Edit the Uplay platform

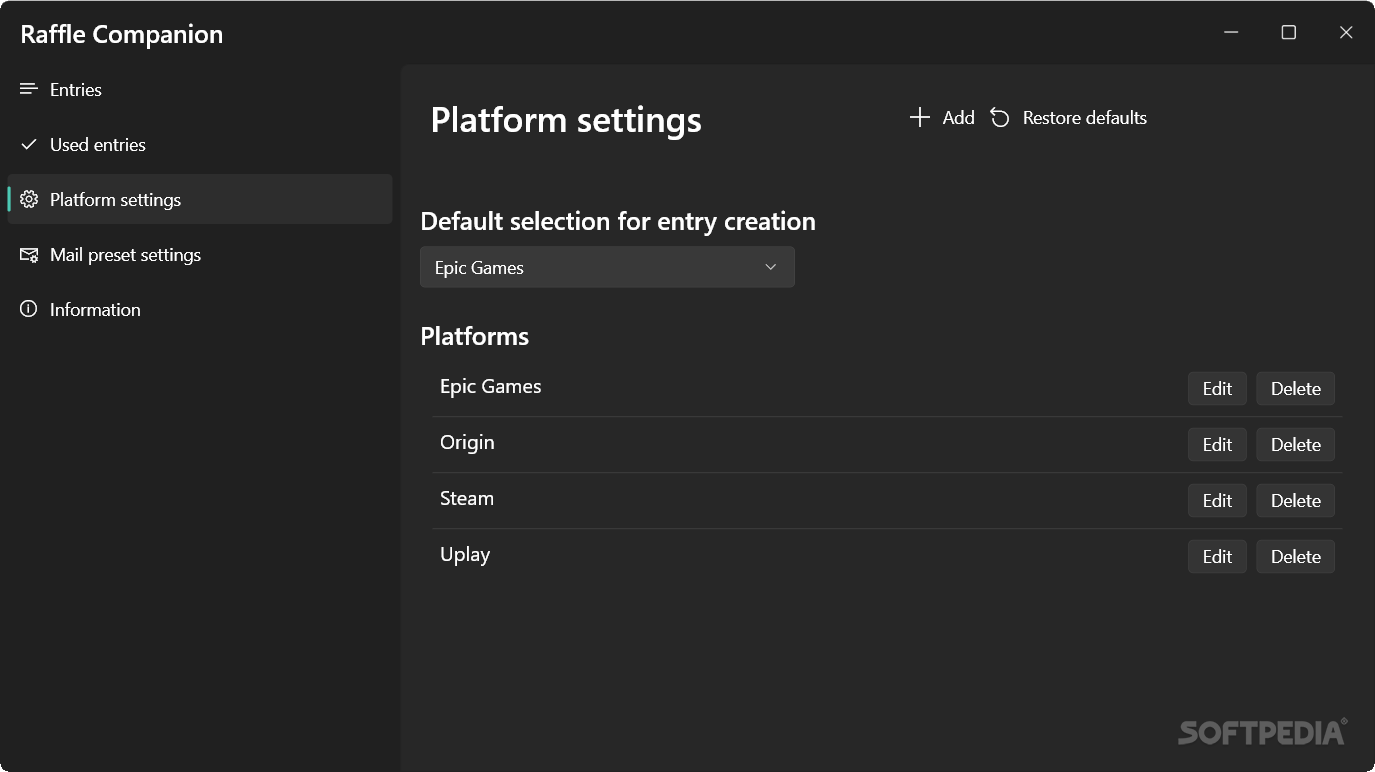[1217, 556]
